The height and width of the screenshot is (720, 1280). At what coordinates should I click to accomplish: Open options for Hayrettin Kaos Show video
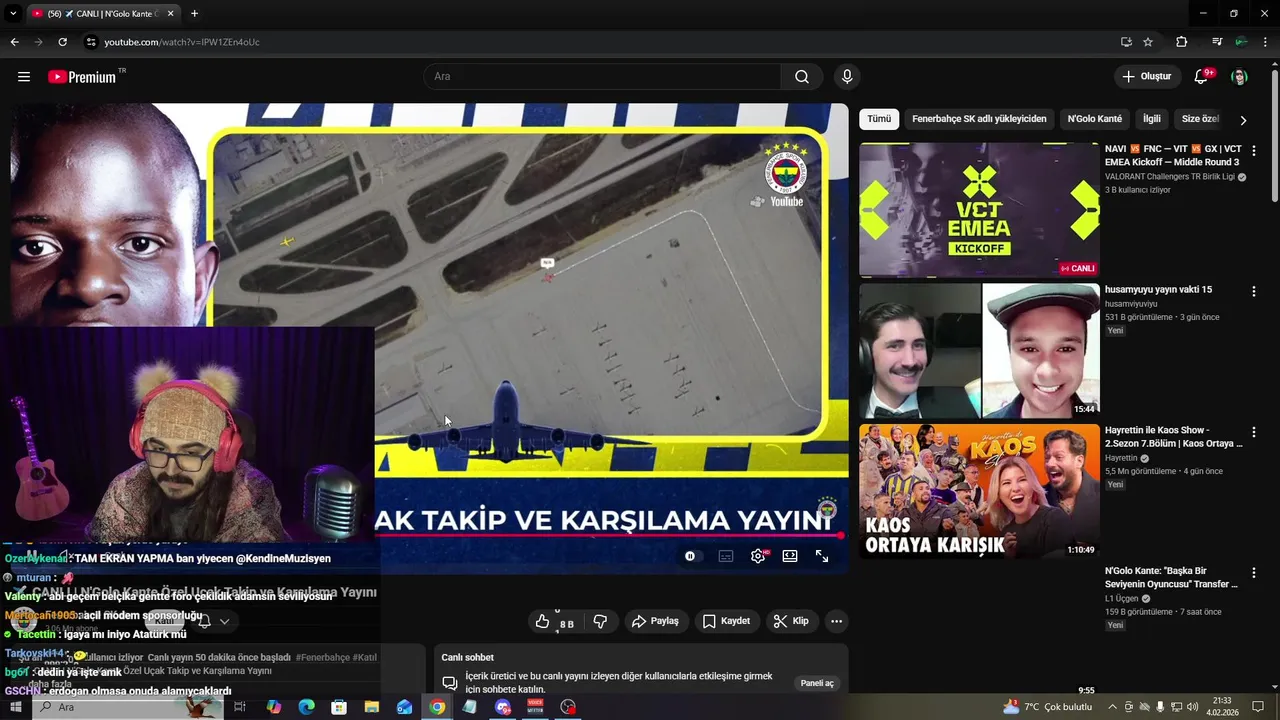pyautogui.click(x=1253, y=431)
